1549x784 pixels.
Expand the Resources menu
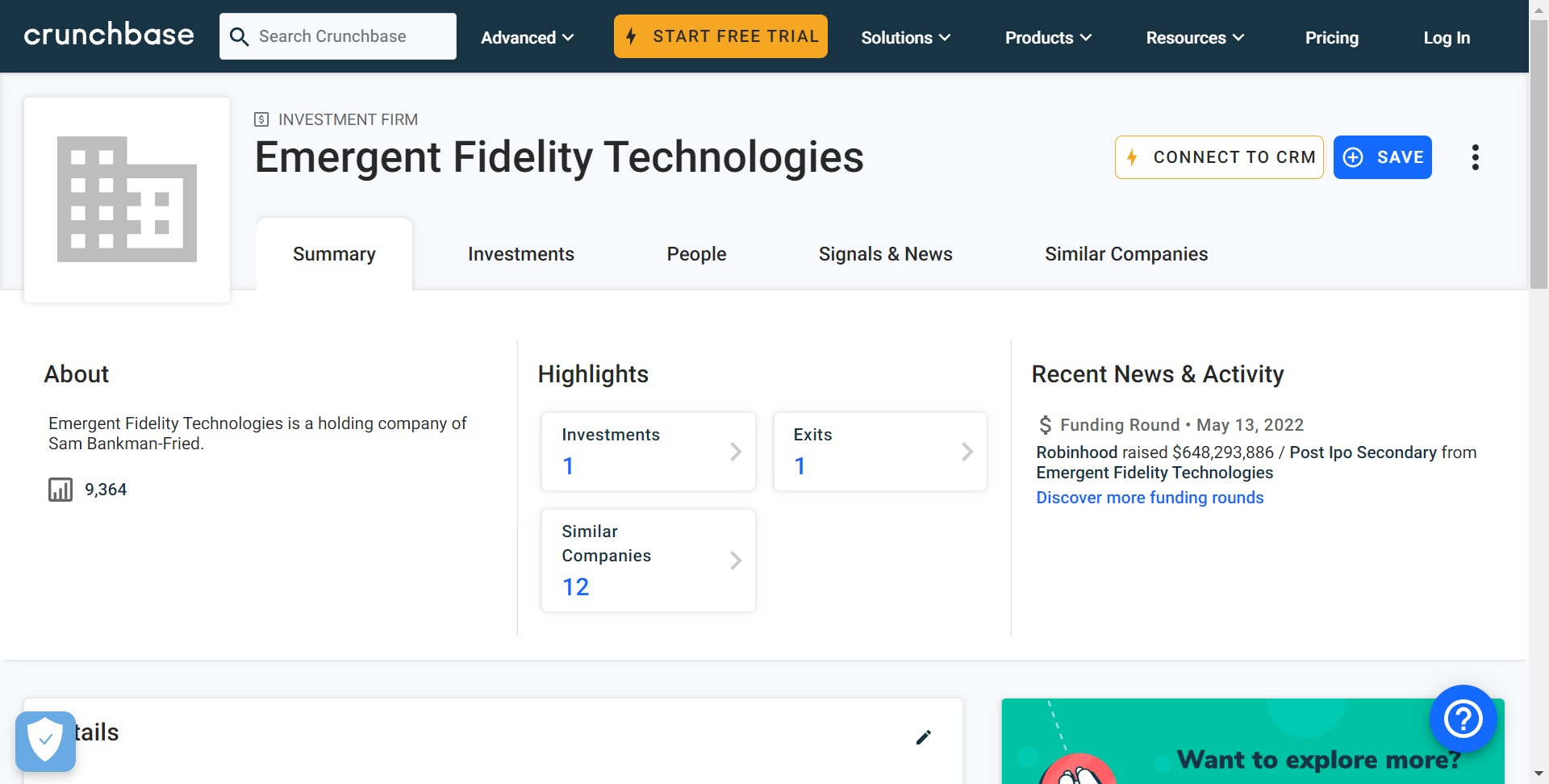click(1195, 37)
